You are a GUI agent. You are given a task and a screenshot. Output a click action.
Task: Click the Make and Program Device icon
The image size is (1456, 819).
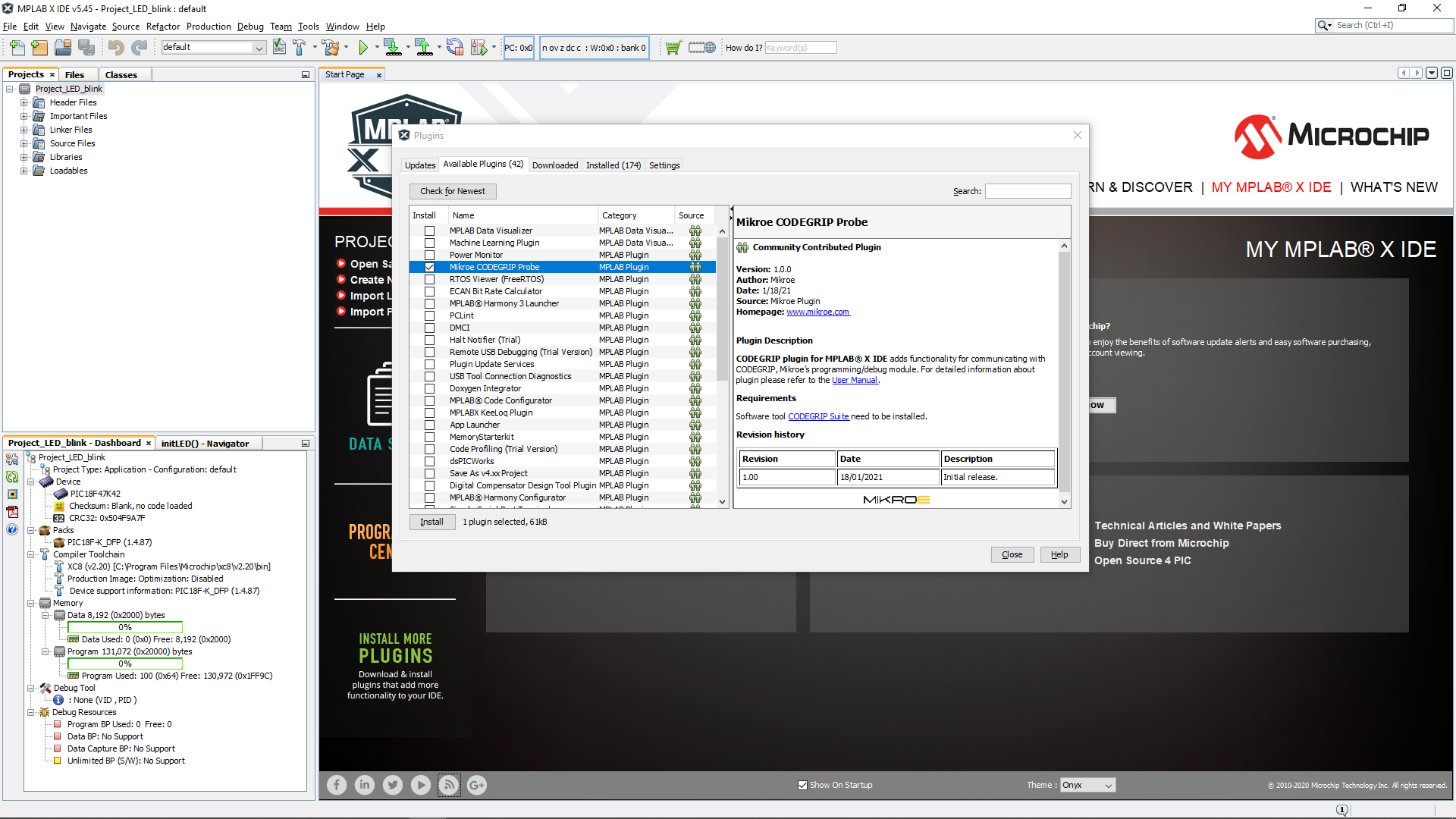(x=392, y=48)
